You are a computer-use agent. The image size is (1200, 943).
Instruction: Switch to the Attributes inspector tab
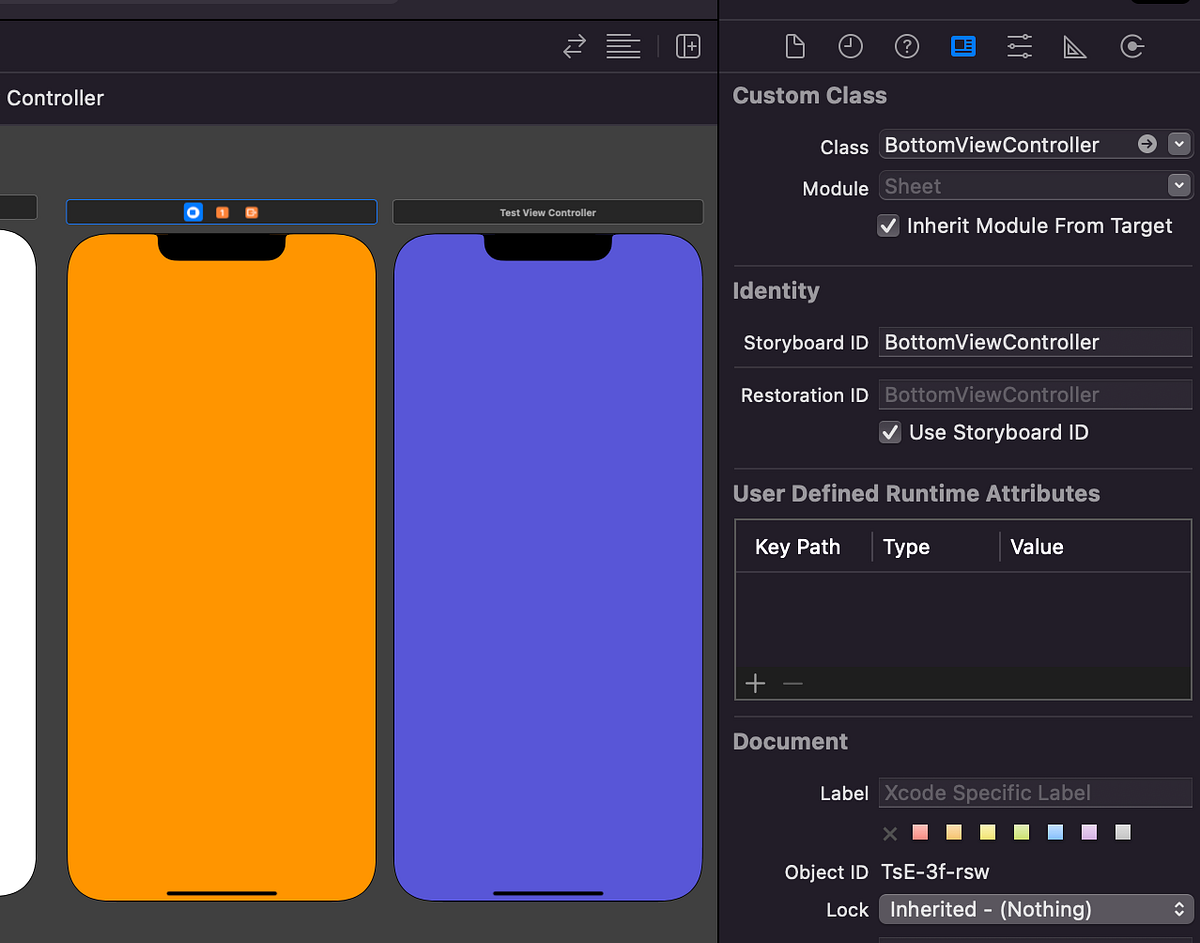1019,46
